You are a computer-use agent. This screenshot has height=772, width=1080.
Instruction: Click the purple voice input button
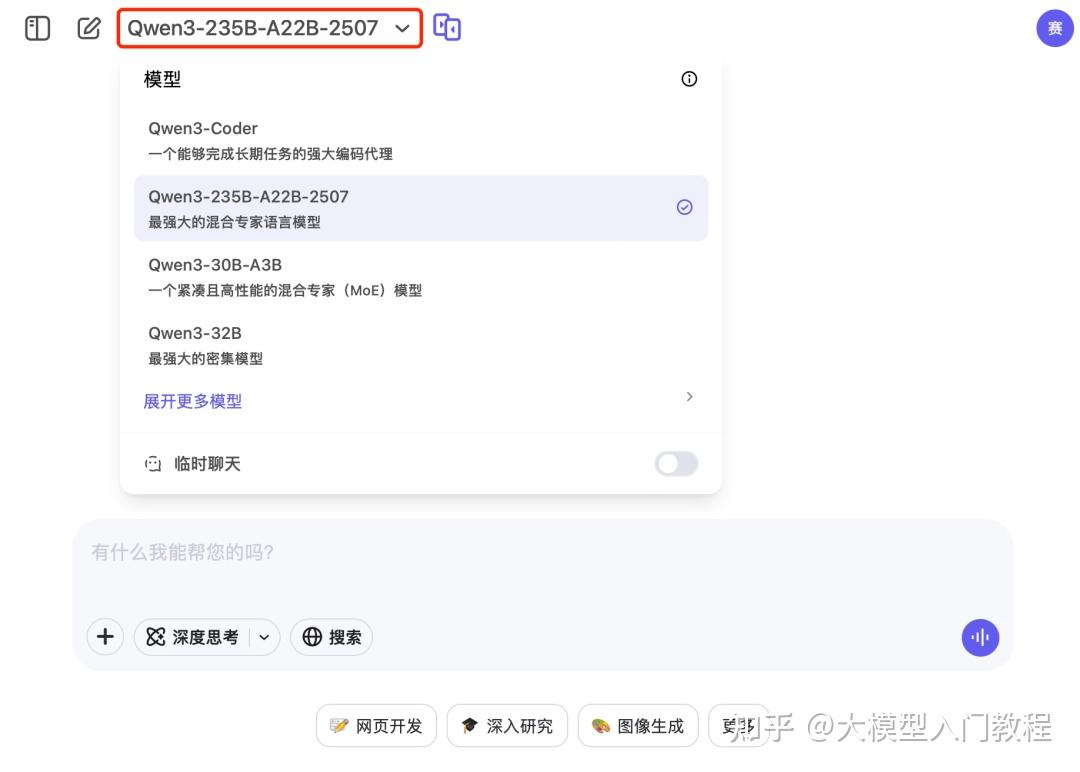(x=980, y=638)
